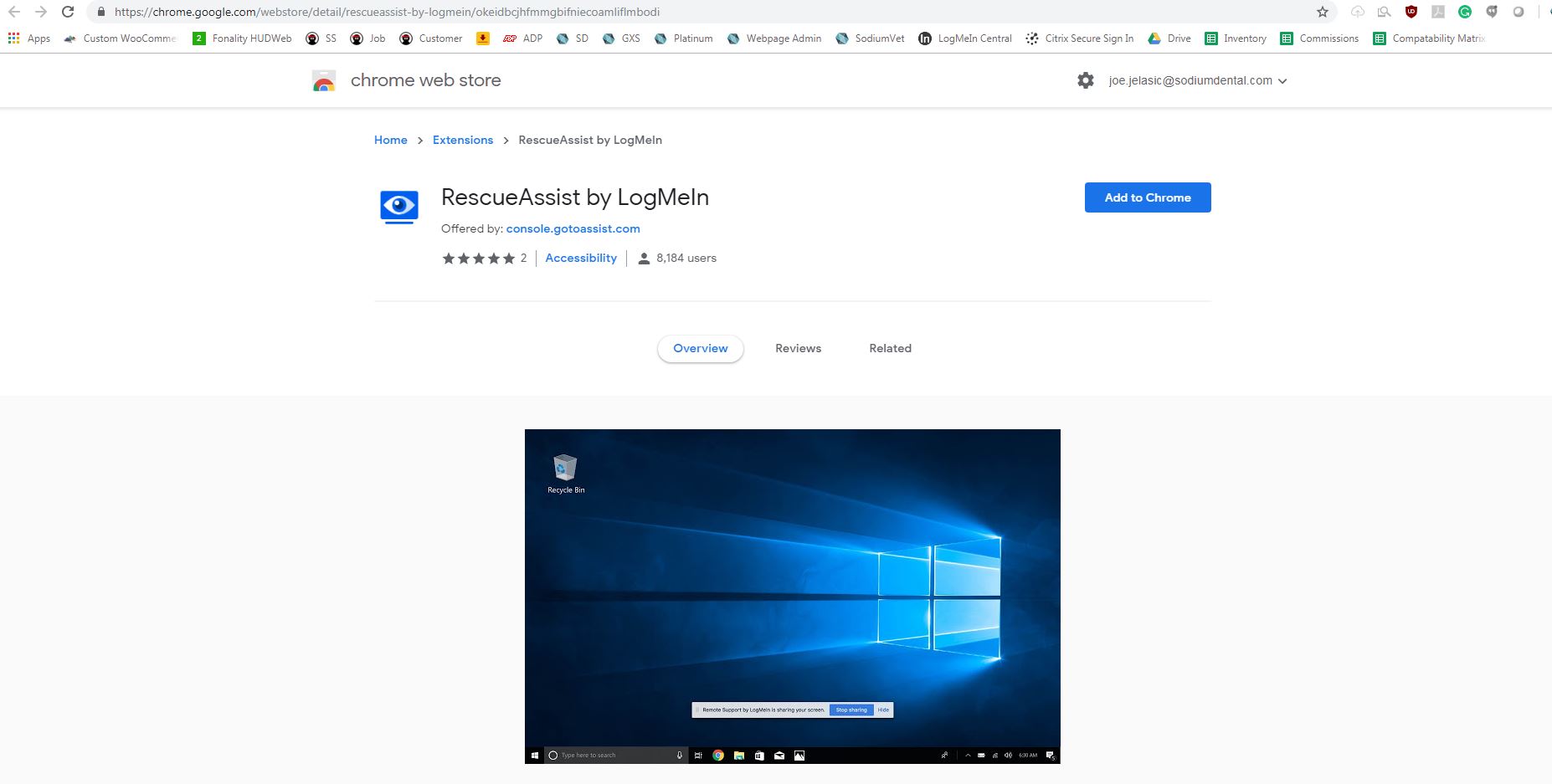The width and height of the screenshot is (1552, 784).
Task: Open the console.gotoassist.com publisher link
Action: click(573, 228)
